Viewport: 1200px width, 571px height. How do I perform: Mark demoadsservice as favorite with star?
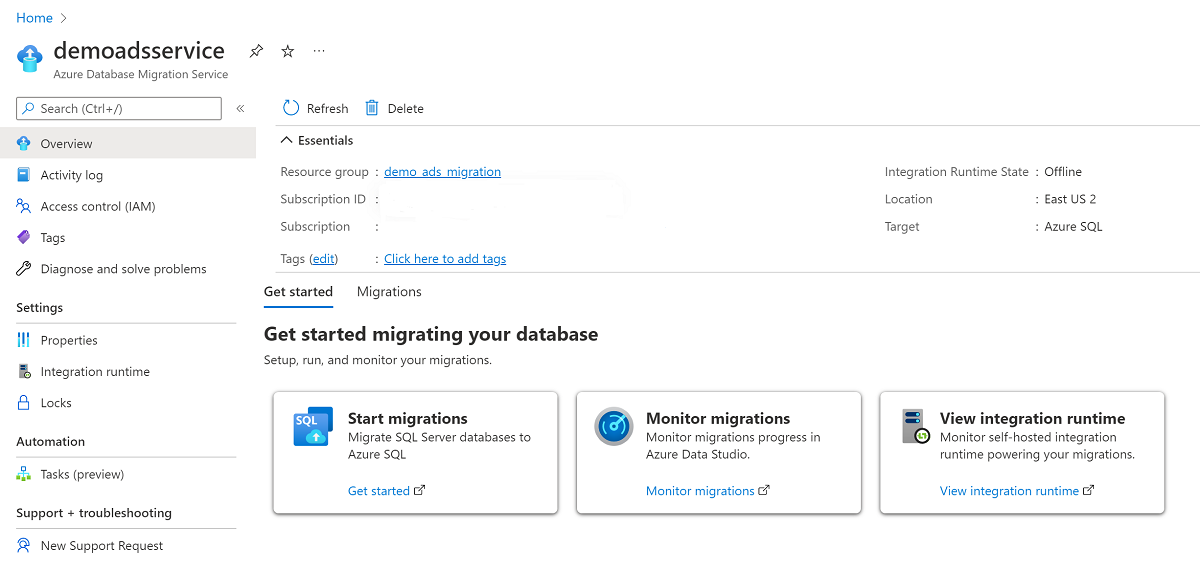point(287,51)
